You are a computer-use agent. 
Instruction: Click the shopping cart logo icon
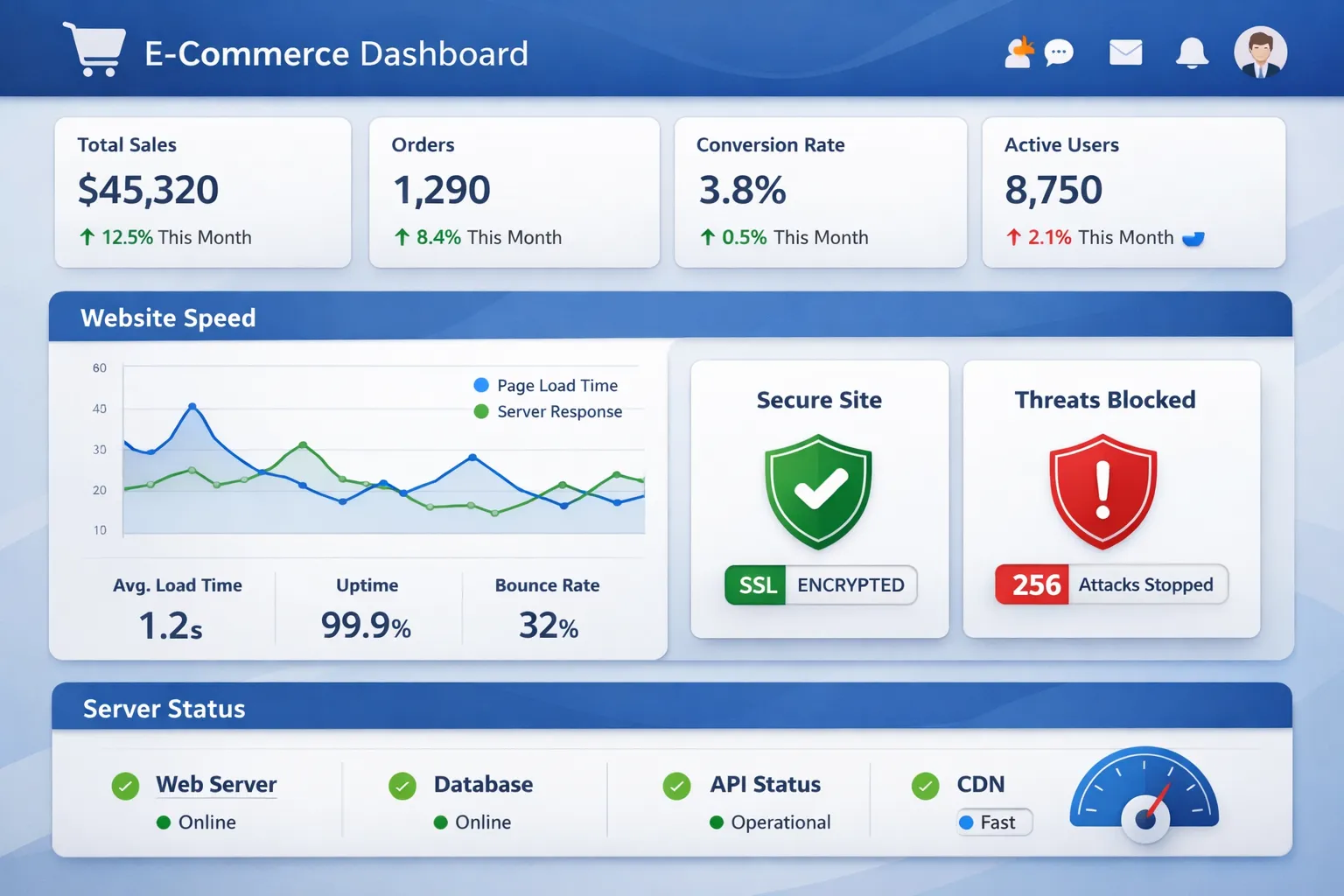point(94,50)
